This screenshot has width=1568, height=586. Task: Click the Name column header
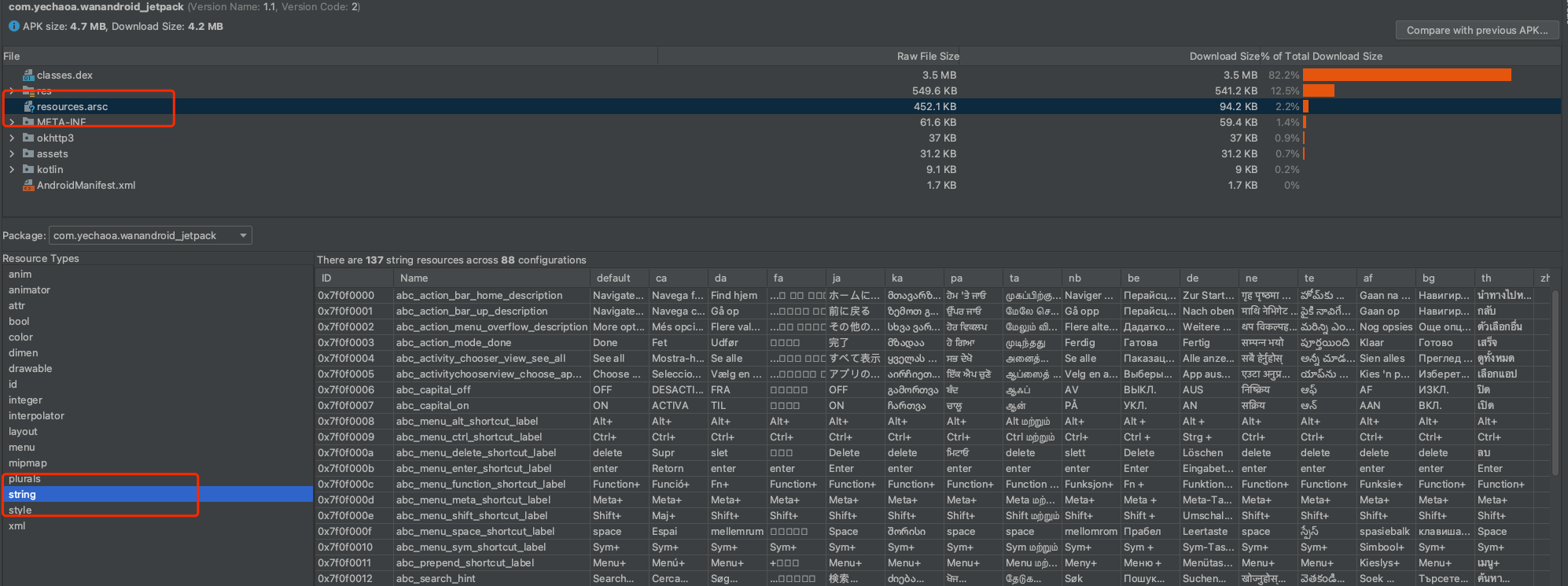pos(491,278)
